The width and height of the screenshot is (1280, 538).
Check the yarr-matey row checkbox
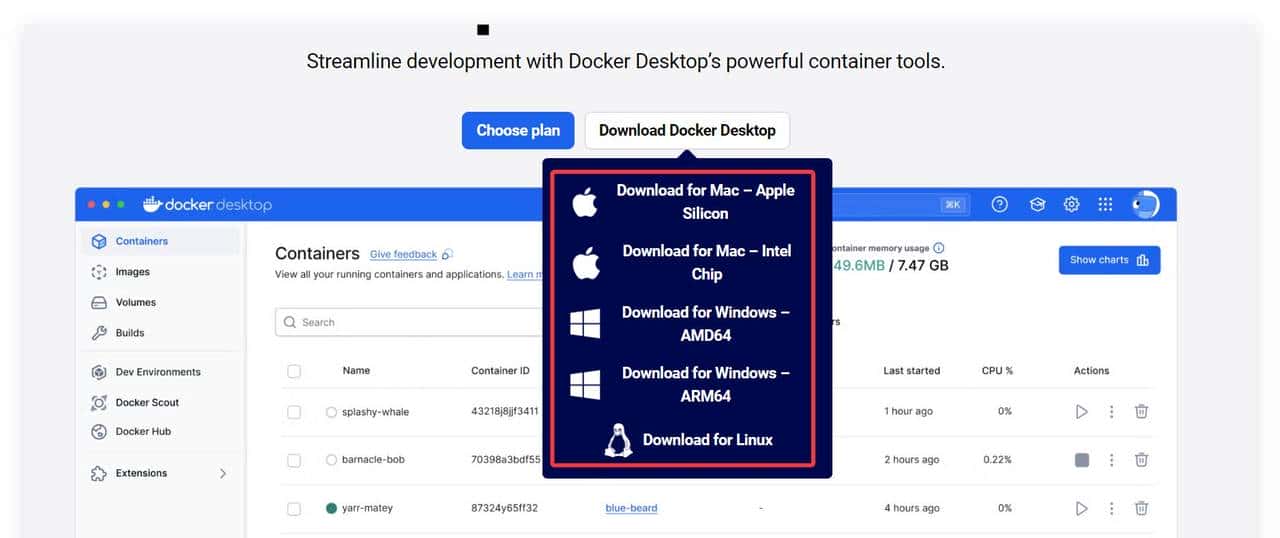(294, 508)
